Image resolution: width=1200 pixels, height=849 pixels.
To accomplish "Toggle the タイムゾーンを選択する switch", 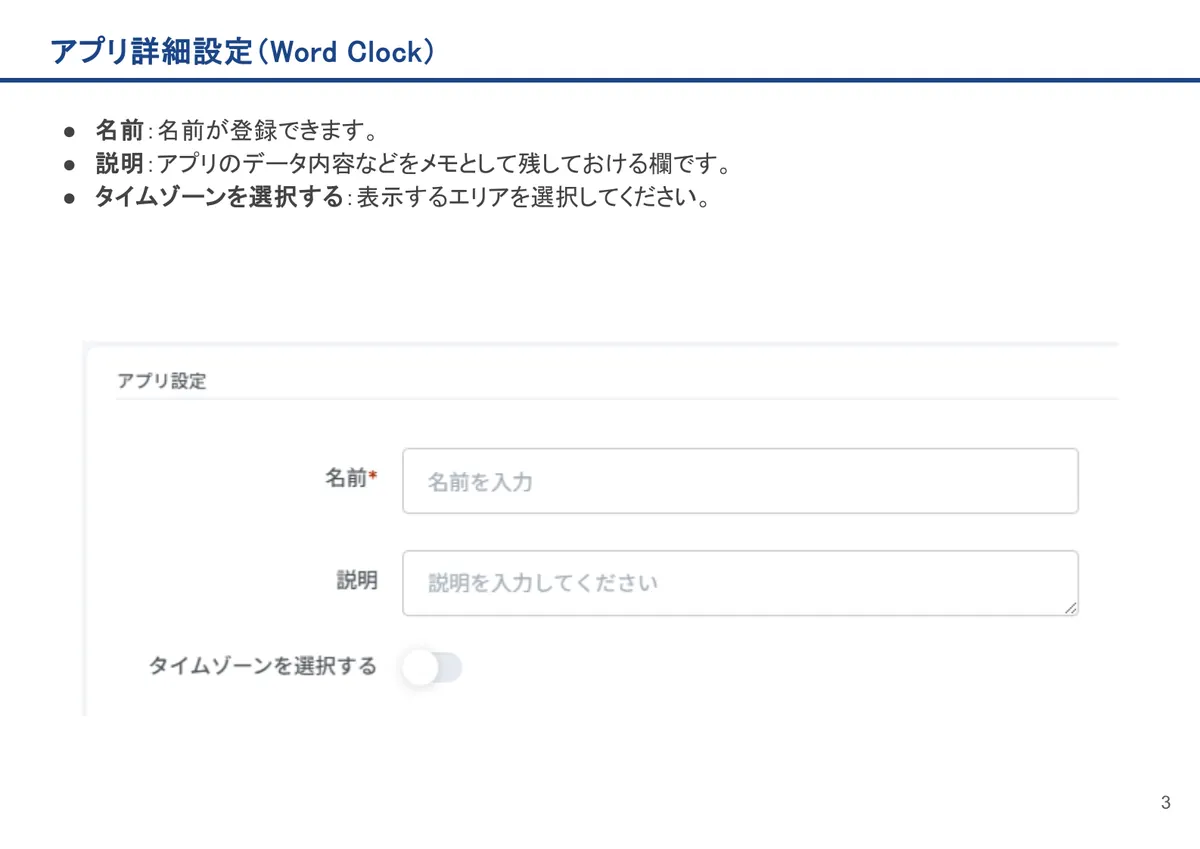I will pyautogui.click(x=431, y=667).
